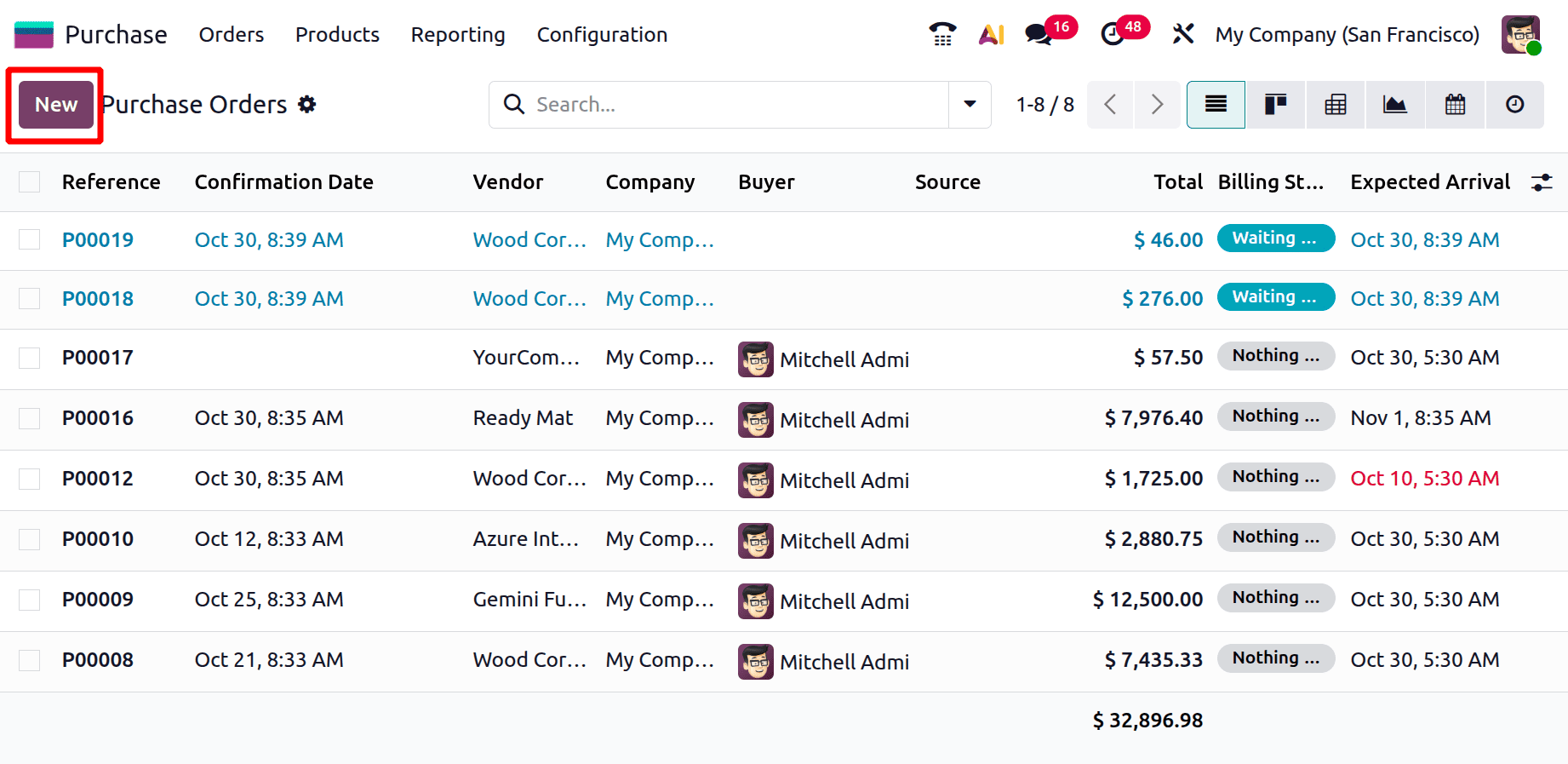The image size is (1568, 764).
Task: Open the Configuration menu
Action: click(602, 35)
